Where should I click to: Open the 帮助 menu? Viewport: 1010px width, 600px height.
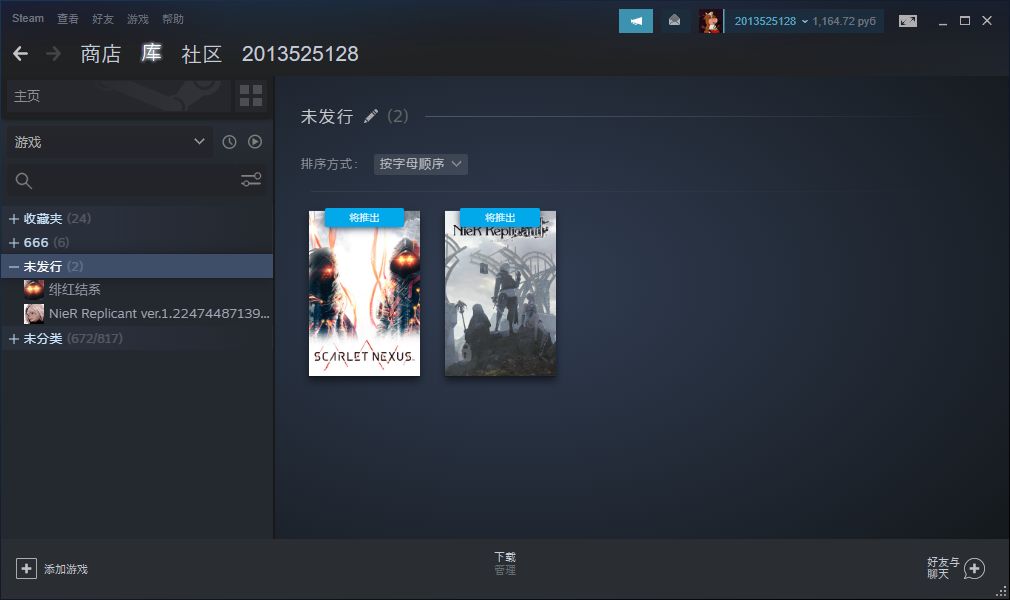tap(173, 19)
